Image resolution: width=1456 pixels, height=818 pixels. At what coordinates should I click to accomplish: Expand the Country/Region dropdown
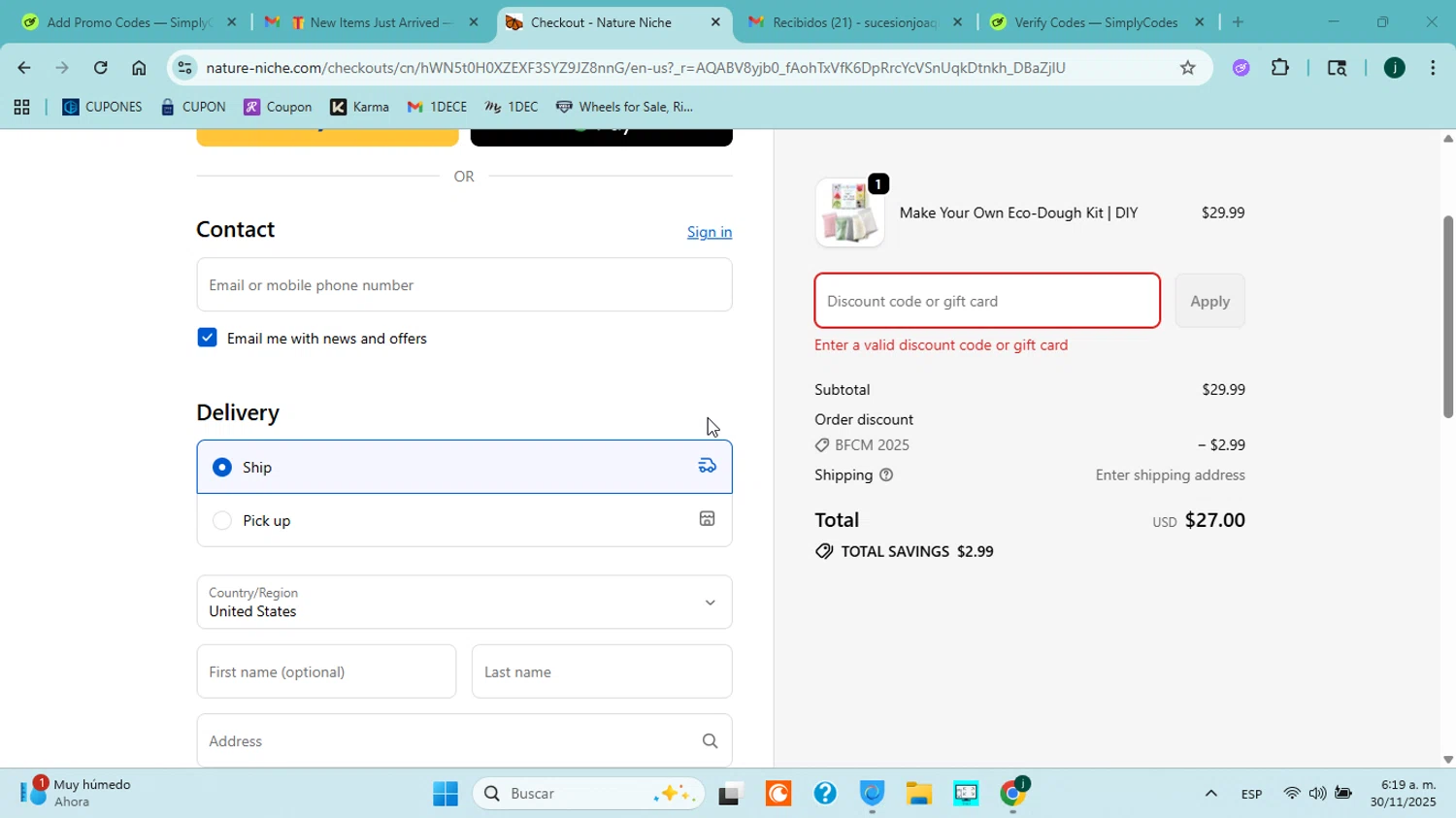(464, 602)
